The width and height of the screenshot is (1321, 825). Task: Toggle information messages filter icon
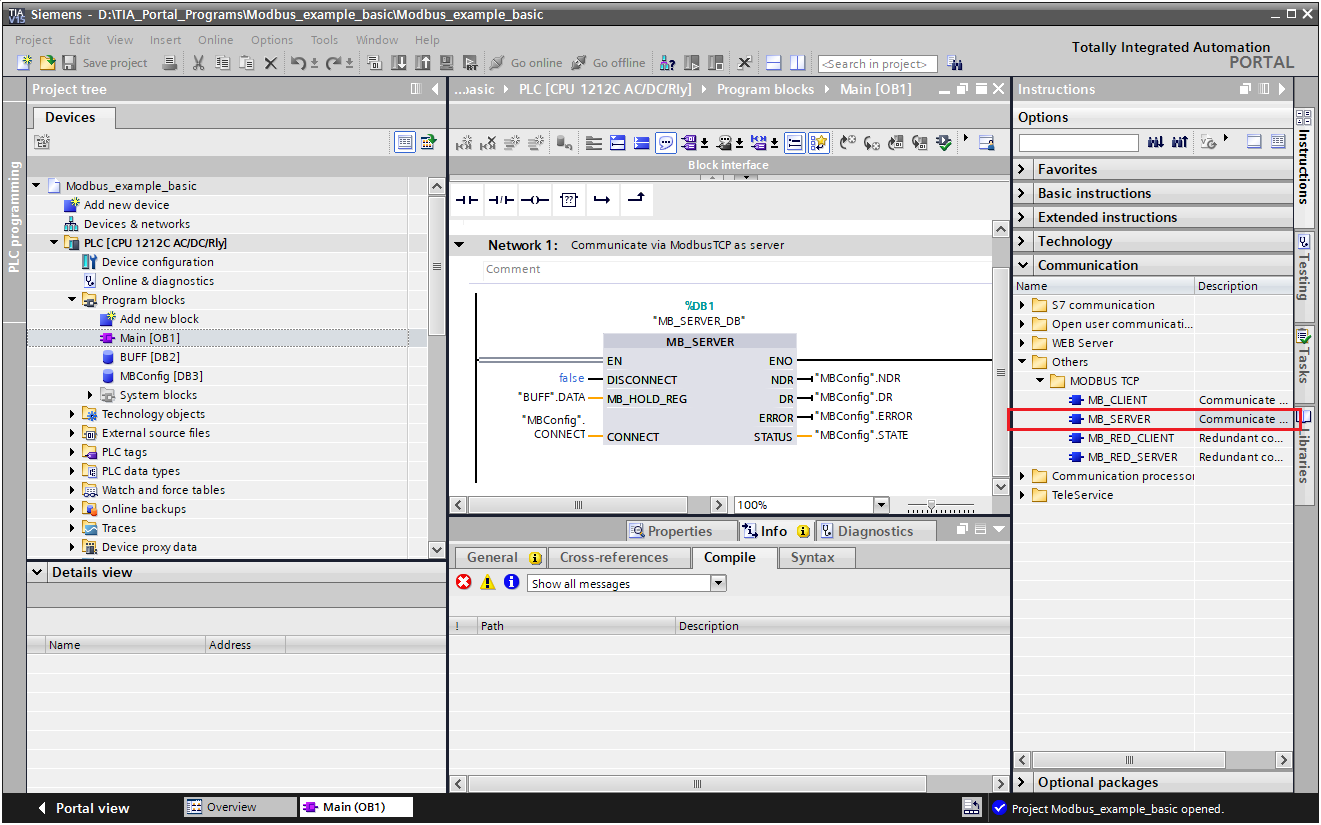coord(512,582)
